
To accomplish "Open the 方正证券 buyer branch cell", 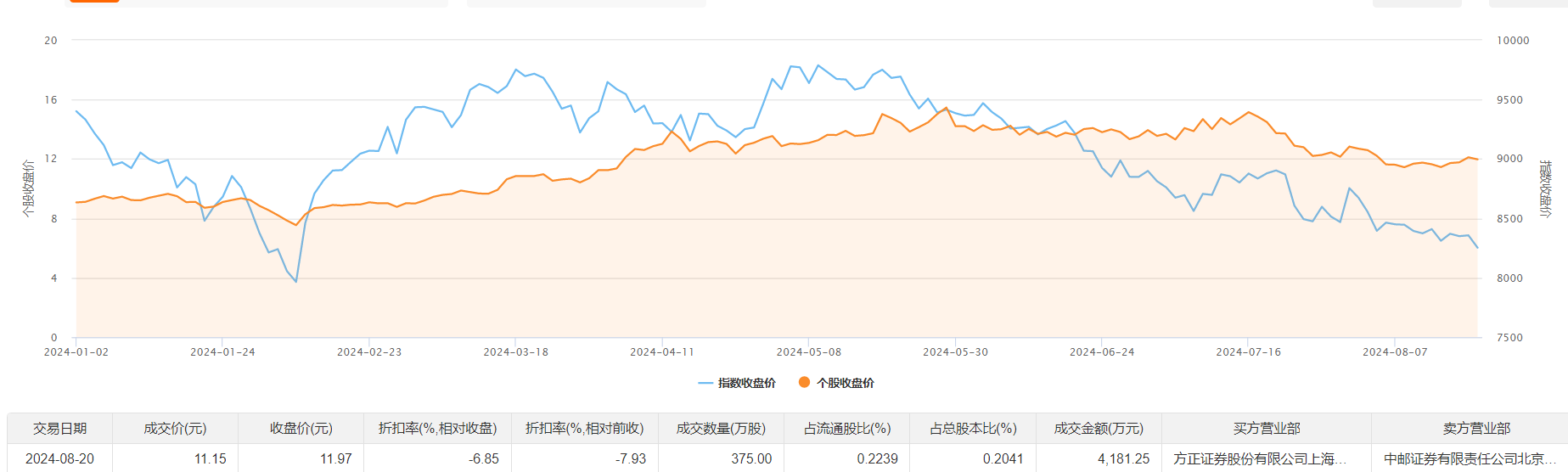I will (x=1259, y=458).
